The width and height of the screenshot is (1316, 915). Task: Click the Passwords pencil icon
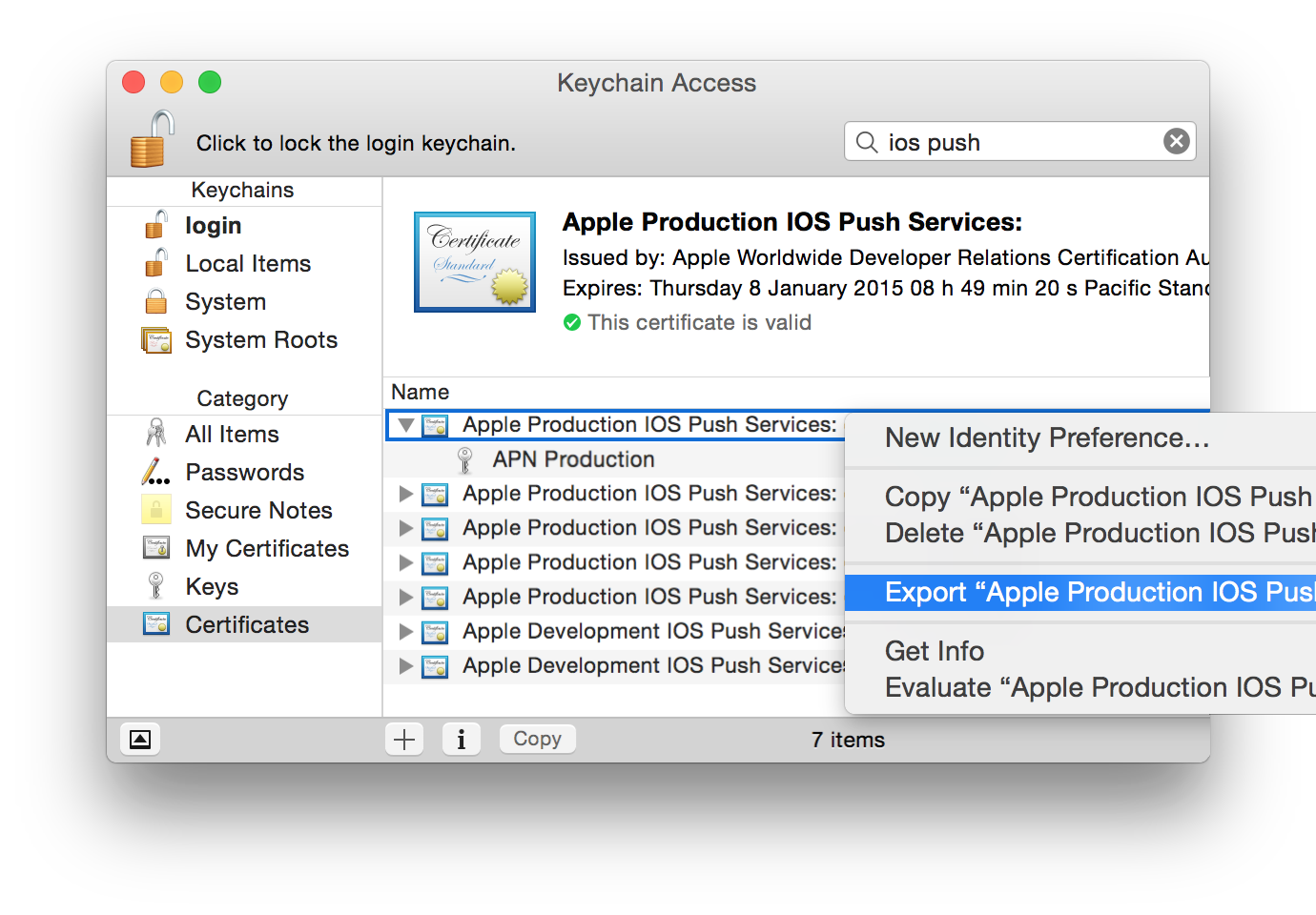pos(156,472)
